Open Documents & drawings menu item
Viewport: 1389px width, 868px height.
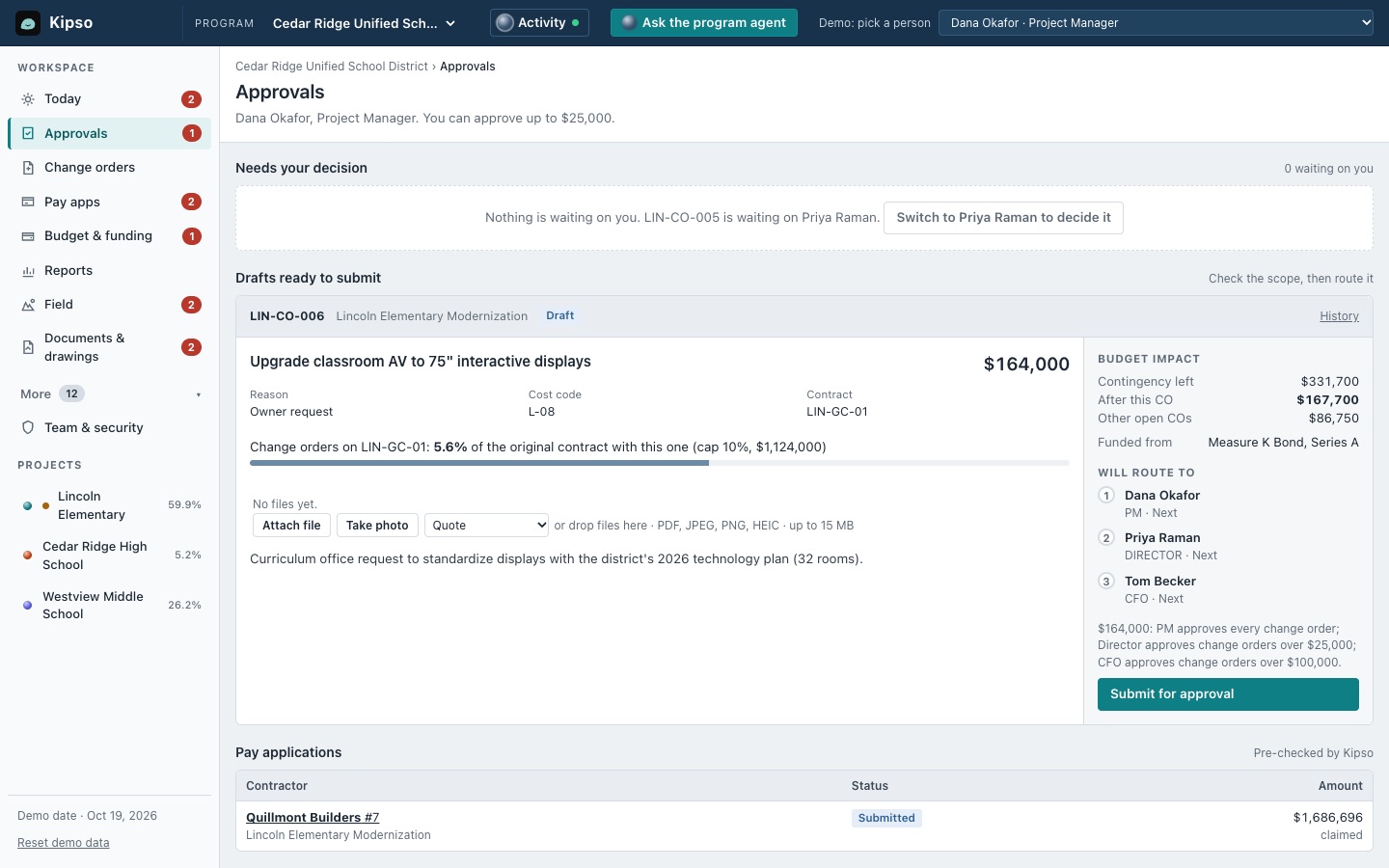[109, 347]
